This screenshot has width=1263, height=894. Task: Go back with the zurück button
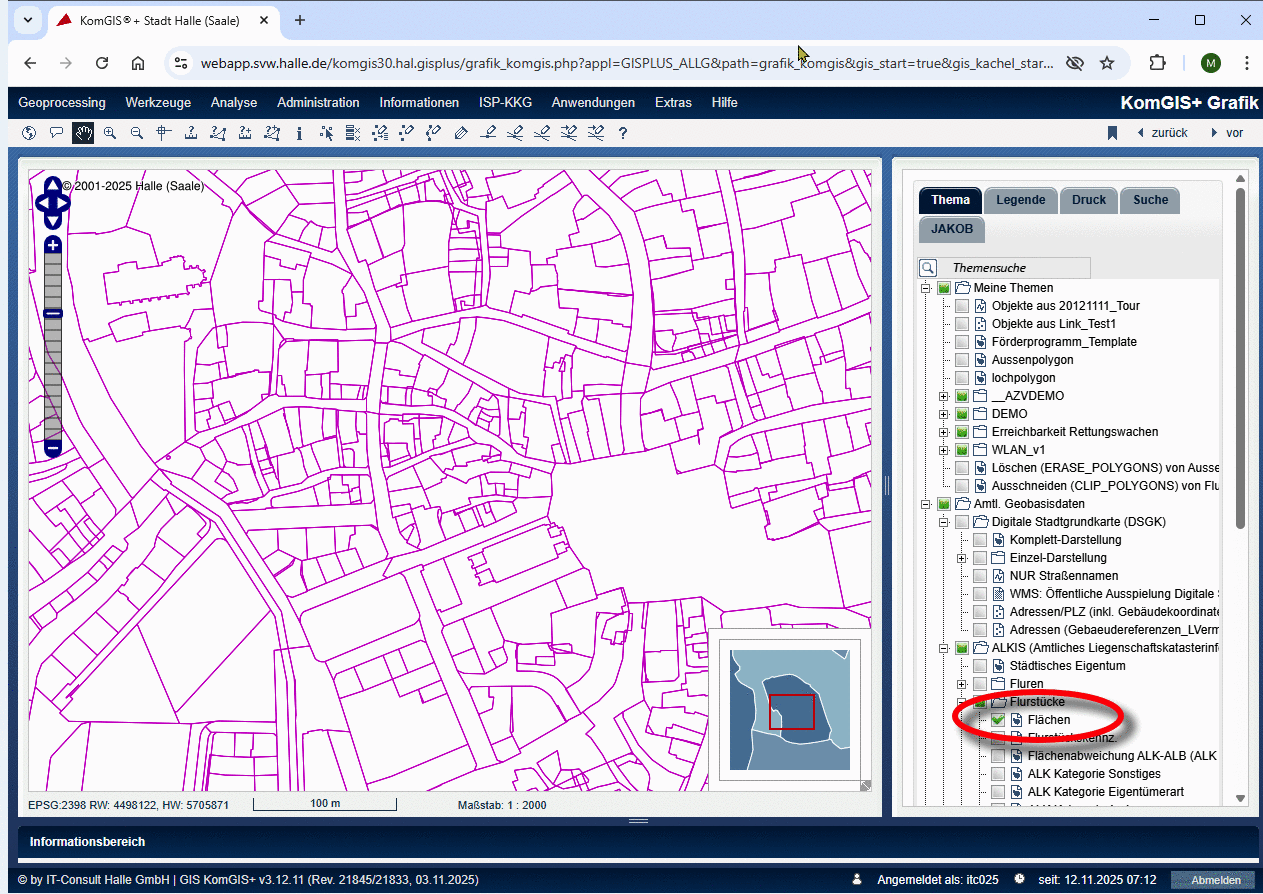pos(1161,133)
